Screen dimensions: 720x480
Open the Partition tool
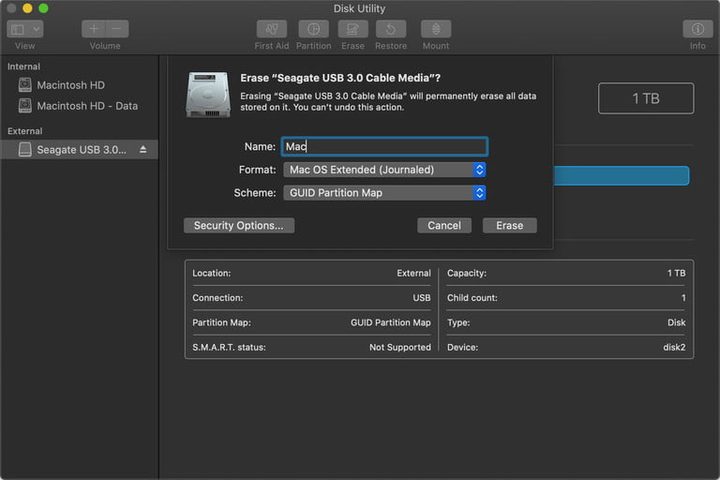313,29
